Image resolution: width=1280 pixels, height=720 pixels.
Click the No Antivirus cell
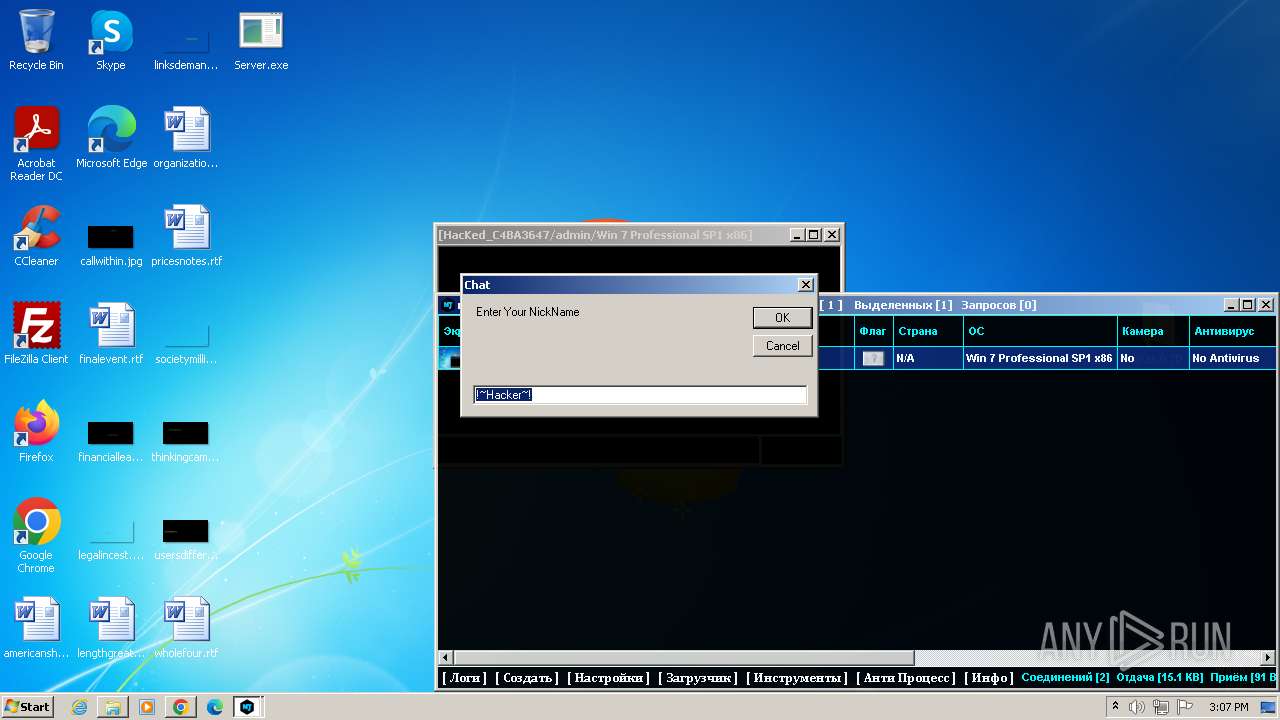[1233, 358]
